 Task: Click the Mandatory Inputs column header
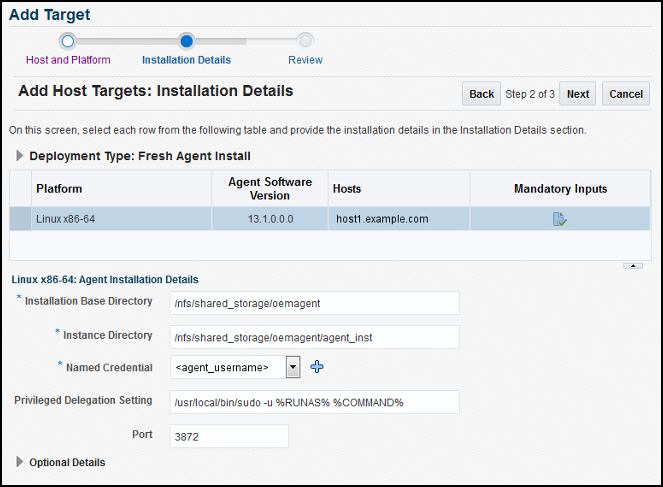pos(560,189)
